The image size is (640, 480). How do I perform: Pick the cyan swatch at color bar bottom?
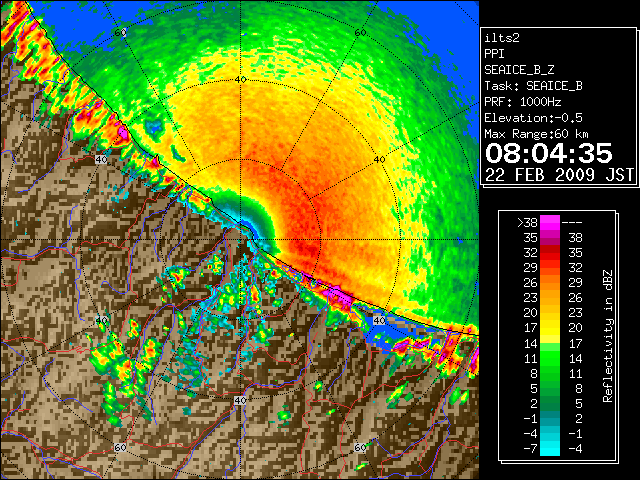tap(550, 448)
